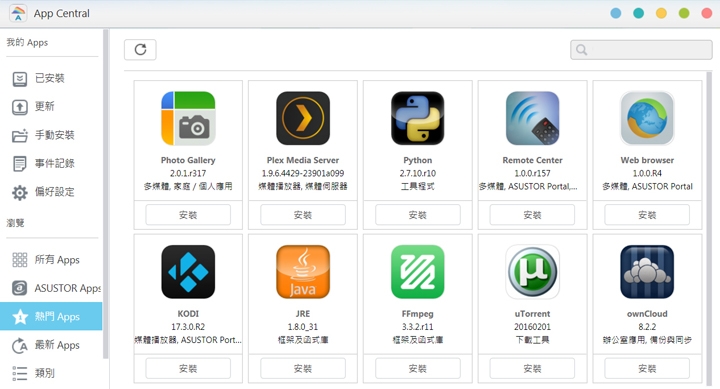Click the Photo Gallery app name
720x389 pixels.
[x=188, y=160]
